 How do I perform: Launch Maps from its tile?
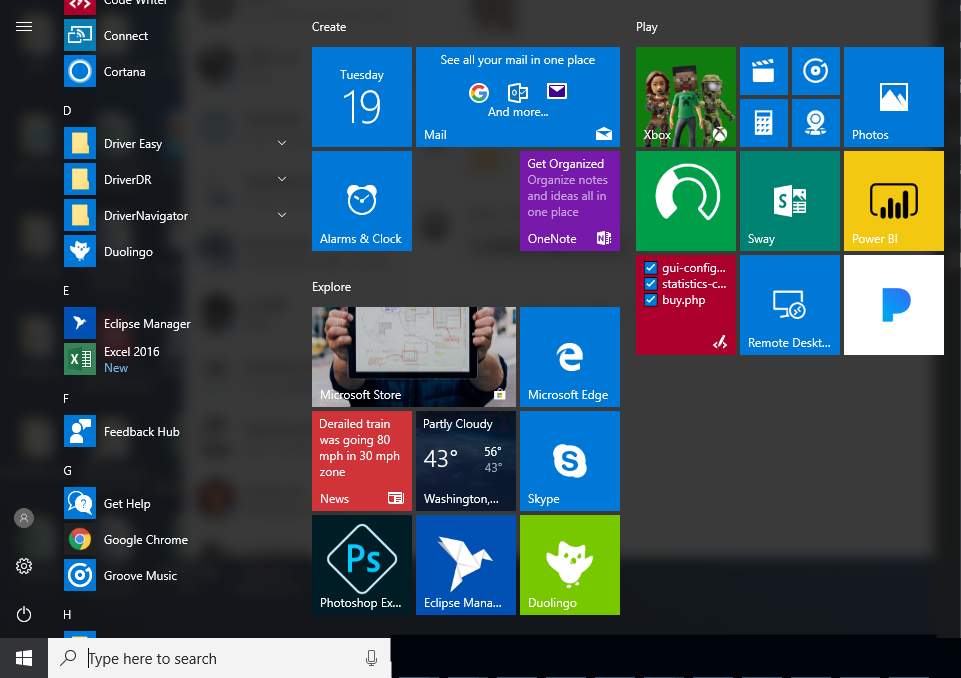point(816,122)
